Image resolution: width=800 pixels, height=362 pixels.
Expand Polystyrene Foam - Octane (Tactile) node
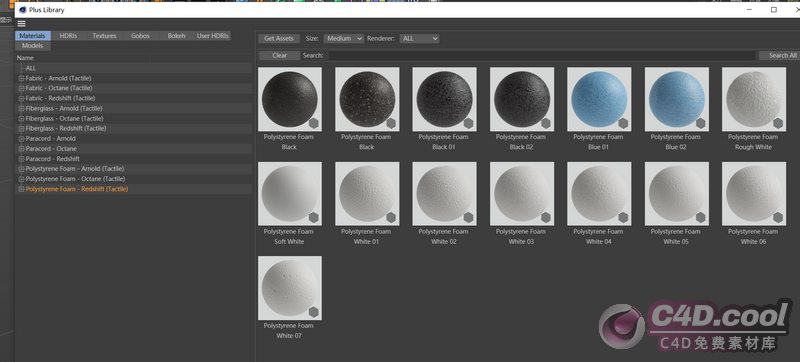click(21, 179)
